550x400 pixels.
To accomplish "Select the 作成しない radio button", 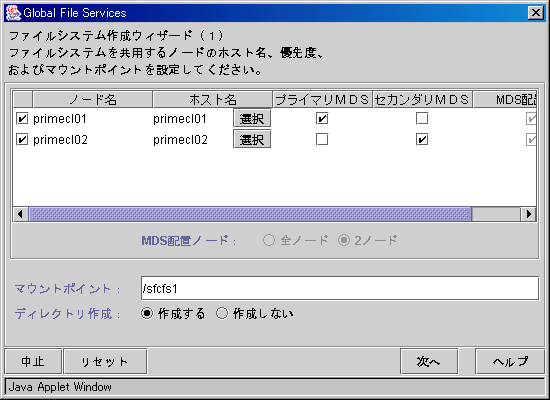I will tap(222, 313).
